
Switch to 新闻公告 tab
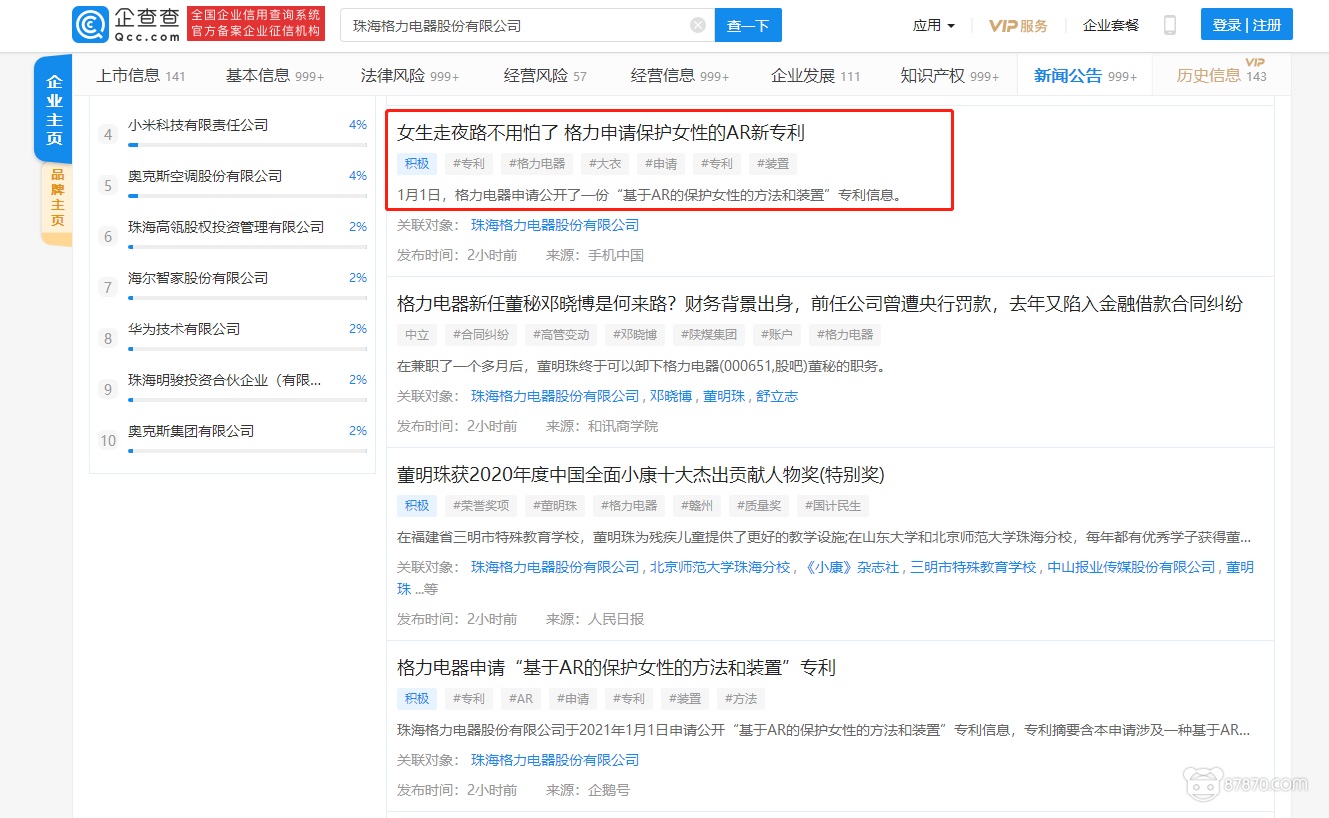point(1085,75)
